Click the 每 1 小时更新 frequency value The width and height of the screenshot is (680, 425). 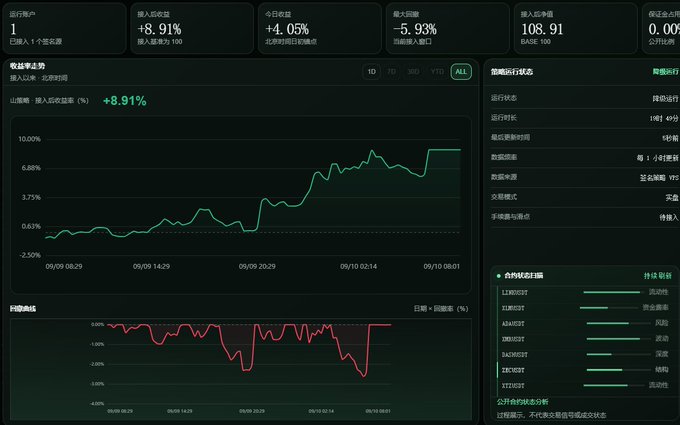(657, 158)
